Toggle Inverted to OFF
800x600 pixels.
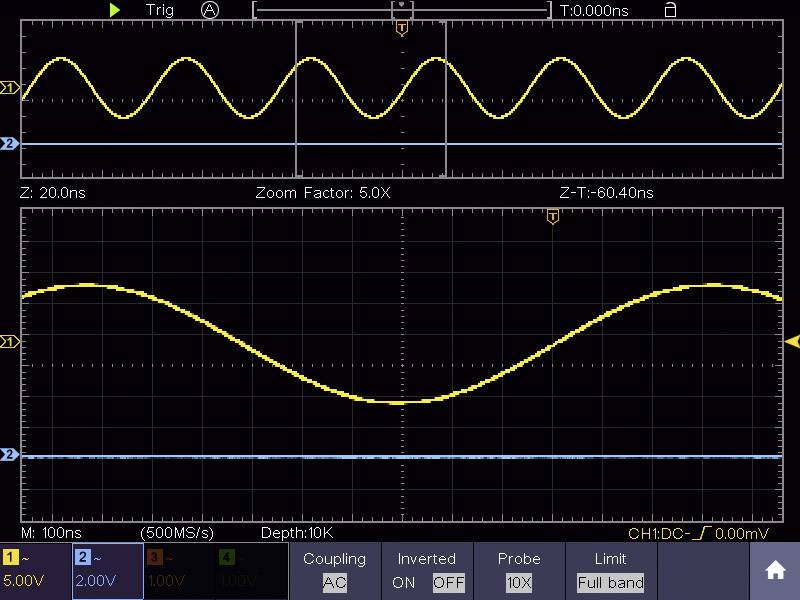[449, 583]
